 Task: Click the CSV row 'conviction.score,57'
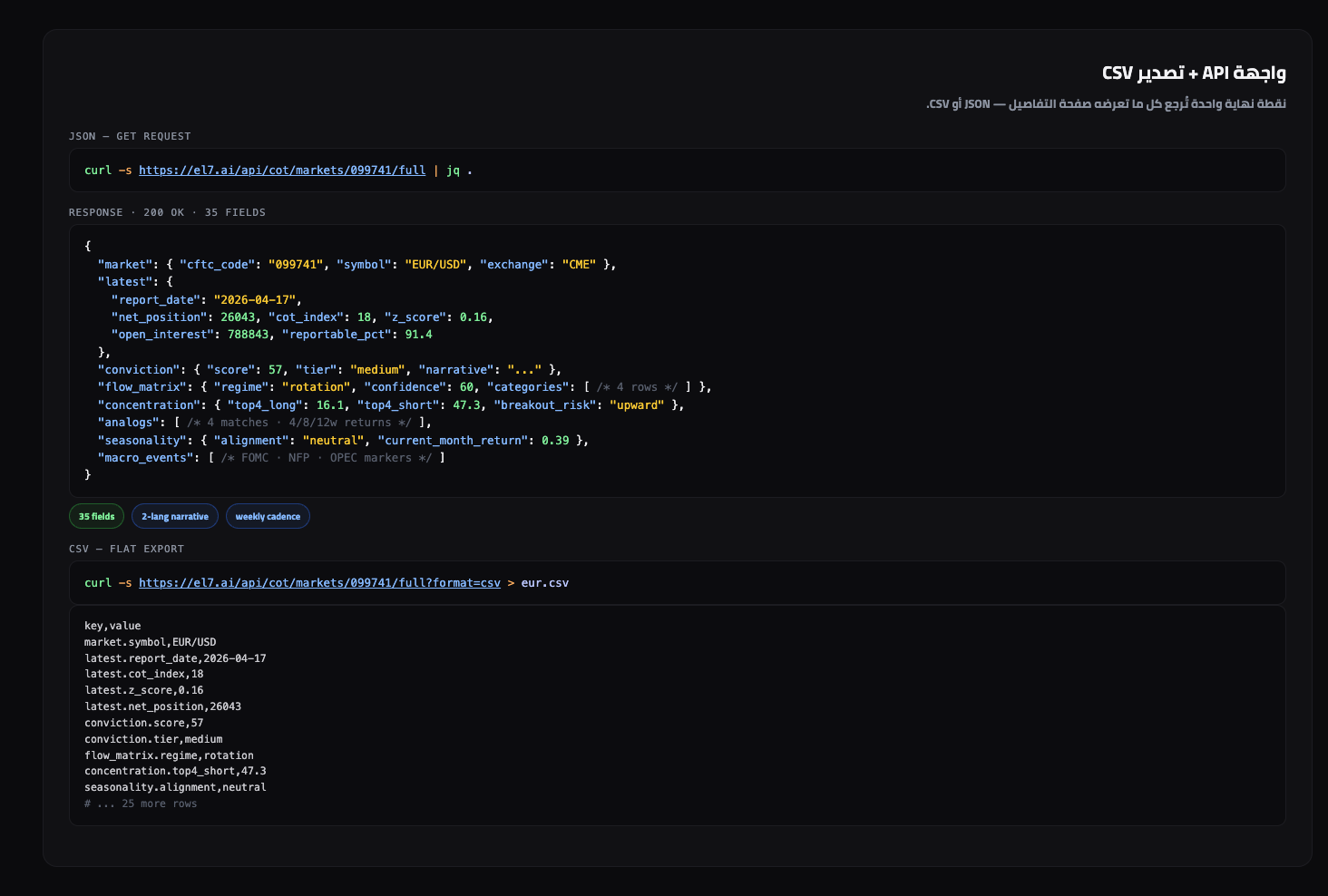(x=144, y=723)
